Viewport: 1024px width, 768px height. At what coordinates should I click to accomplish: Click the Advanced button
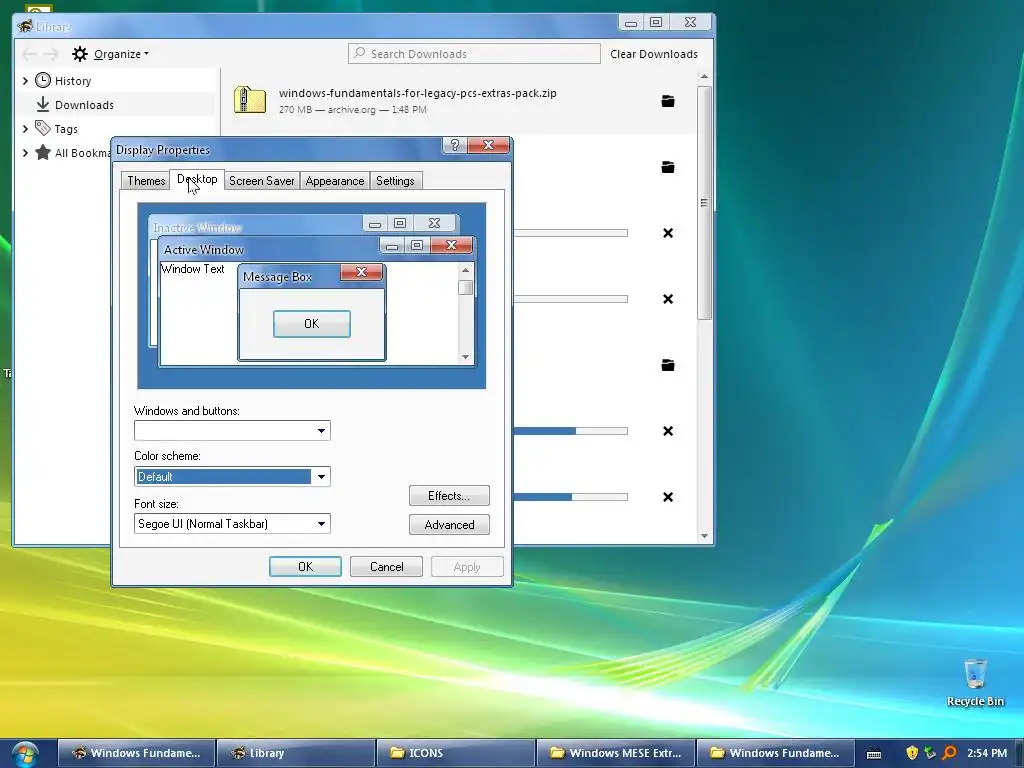pyautogui.click(x=449, y=524)
